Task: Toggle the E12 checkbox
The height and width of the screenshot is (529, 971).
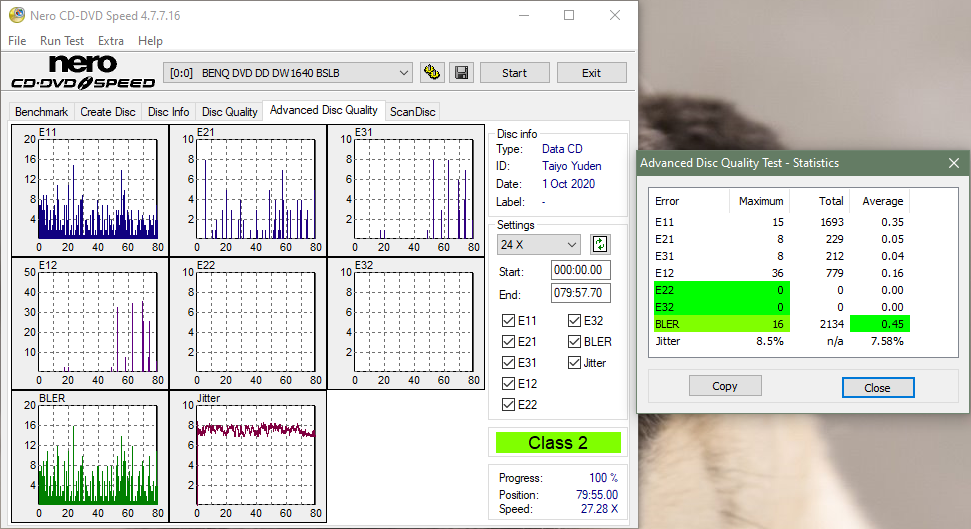Action: [508, 383]
